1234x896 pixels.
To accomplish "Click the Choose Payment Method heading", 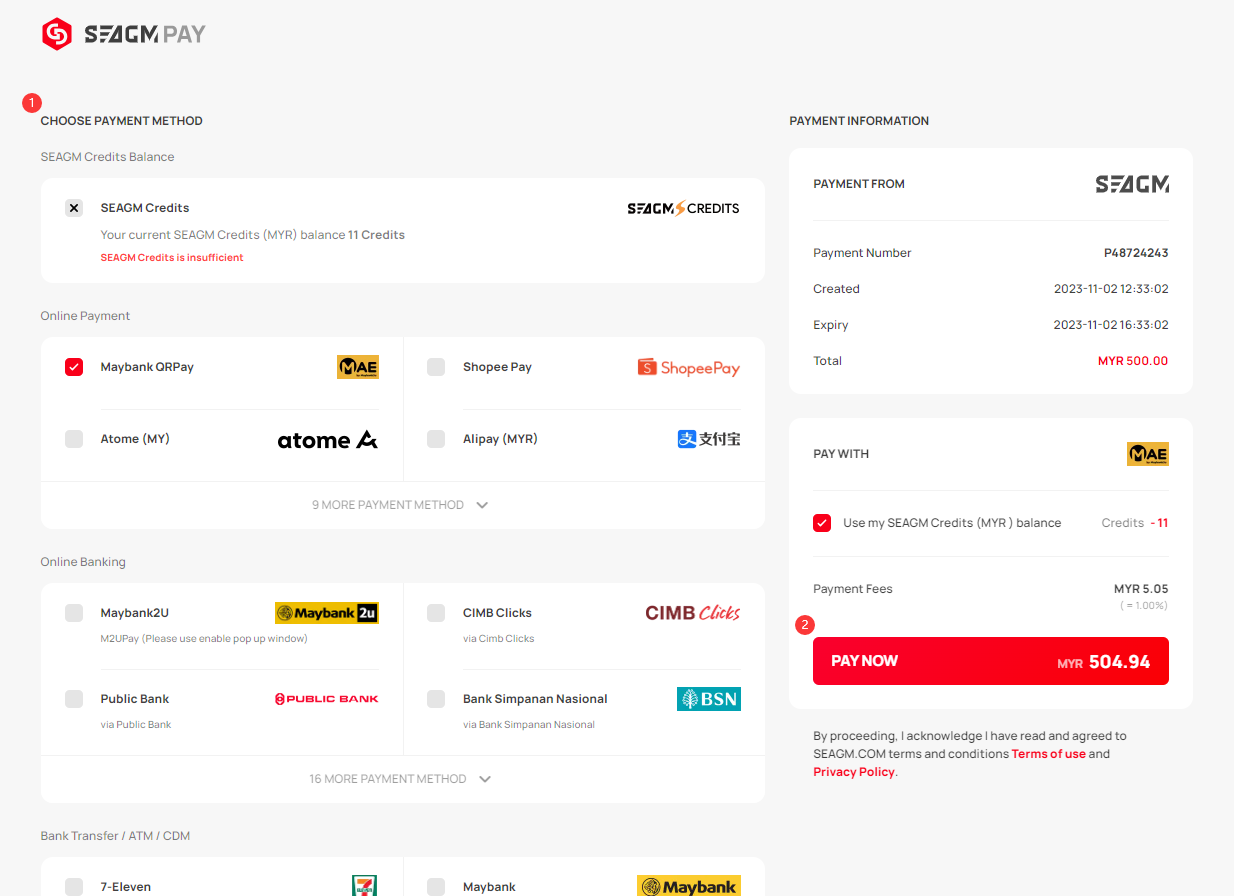I will tap(122, 121).
